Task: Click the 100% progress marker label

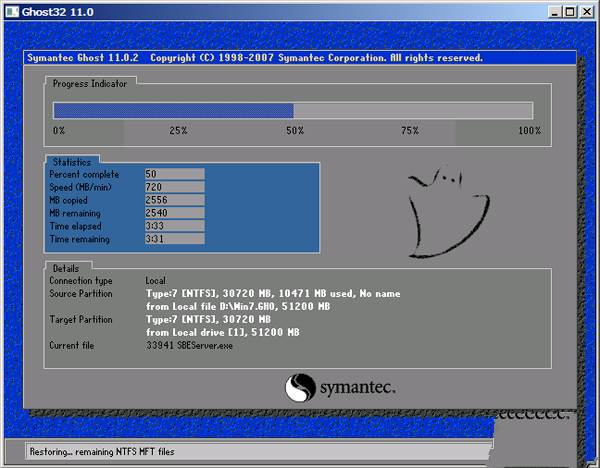Action: [529, 131]
